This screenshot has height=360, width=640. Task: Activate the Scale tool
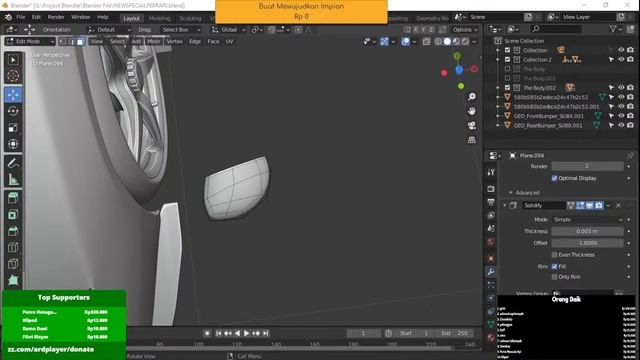(13, 127)
